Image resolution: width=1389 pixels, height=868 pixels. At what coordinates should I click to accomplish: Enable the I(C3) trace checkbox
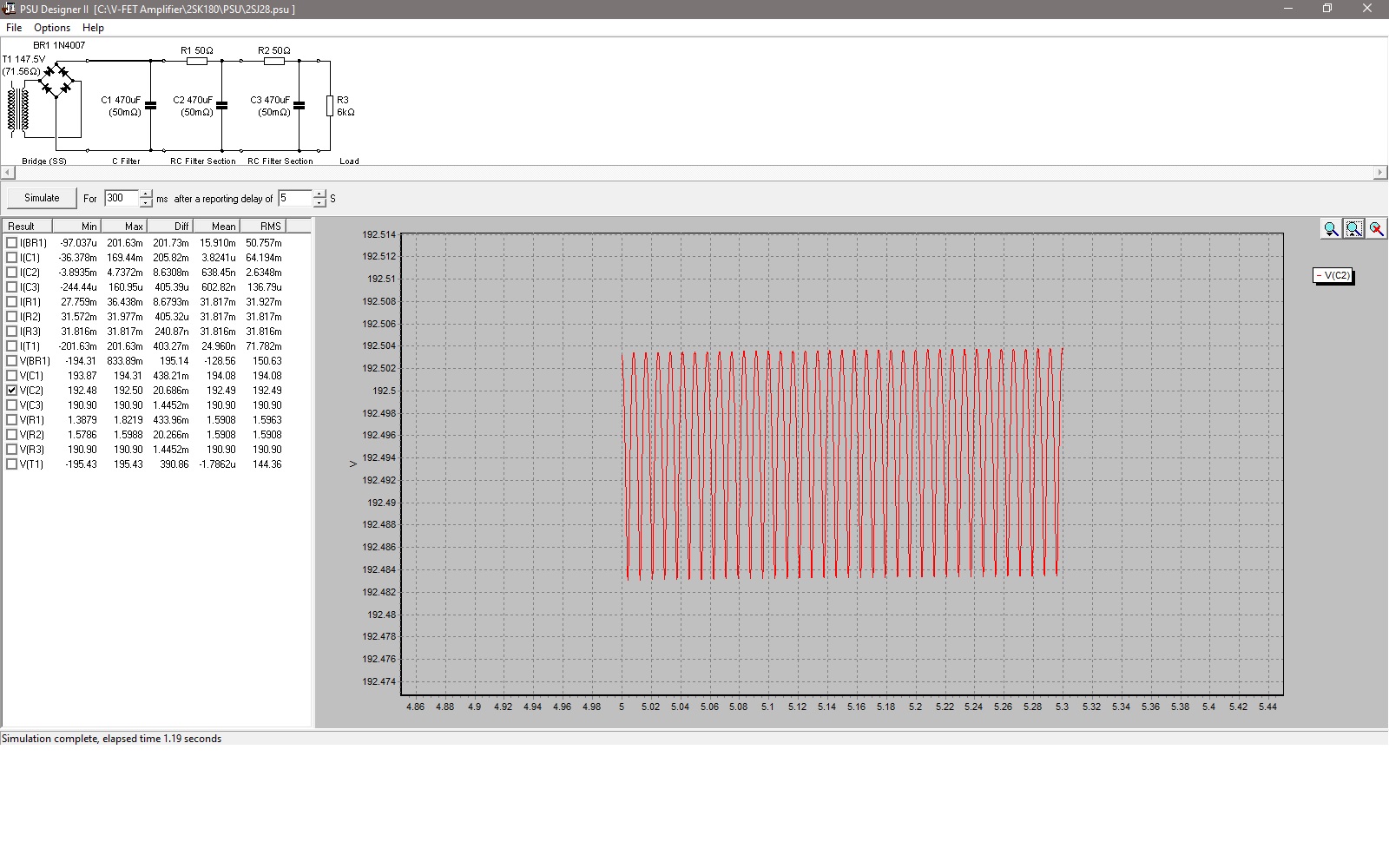[12, 287]
